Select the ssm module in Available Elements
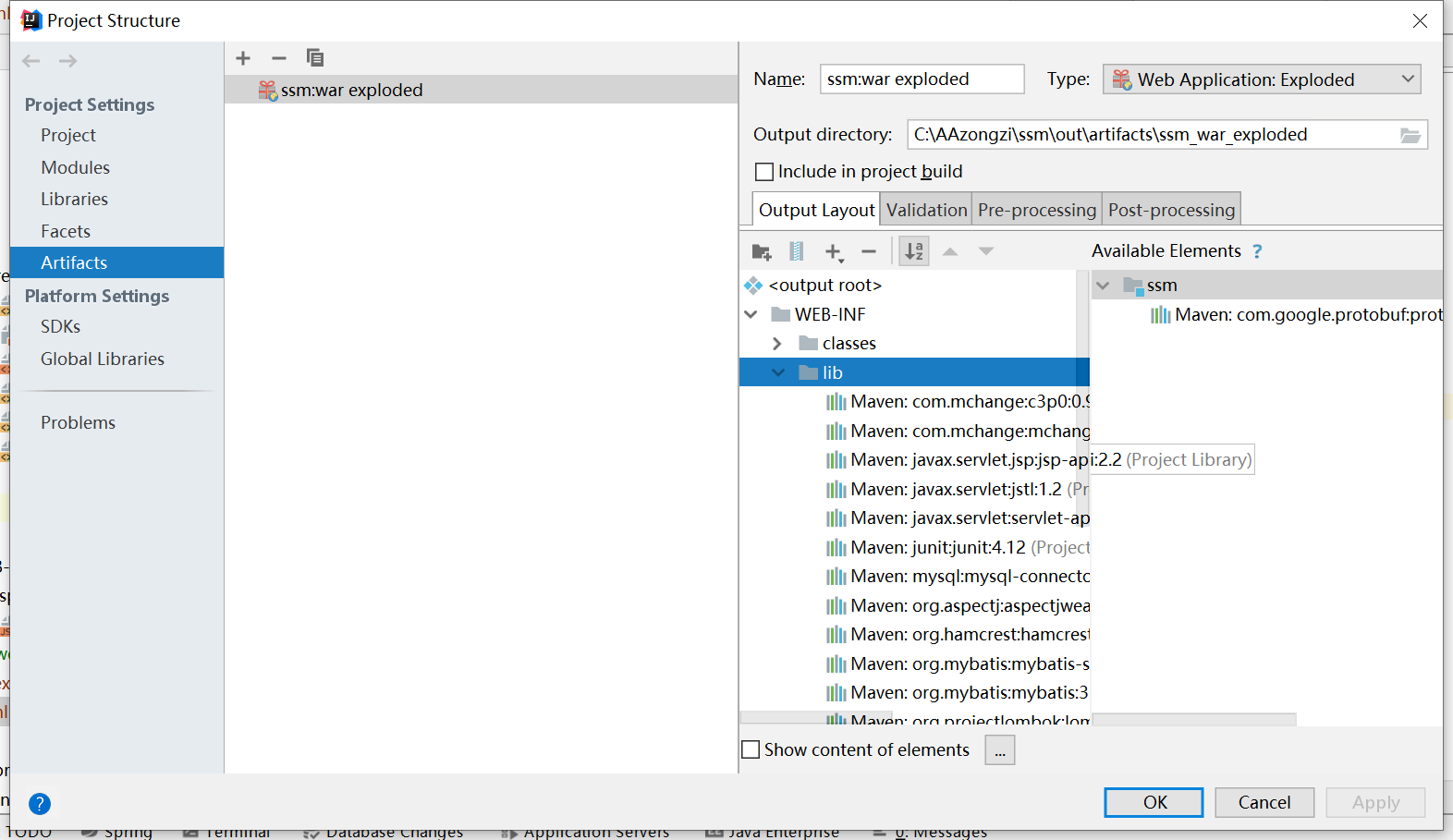Image resolution: width=1453 pixels, height=840 pixels. pos(1162,286)
